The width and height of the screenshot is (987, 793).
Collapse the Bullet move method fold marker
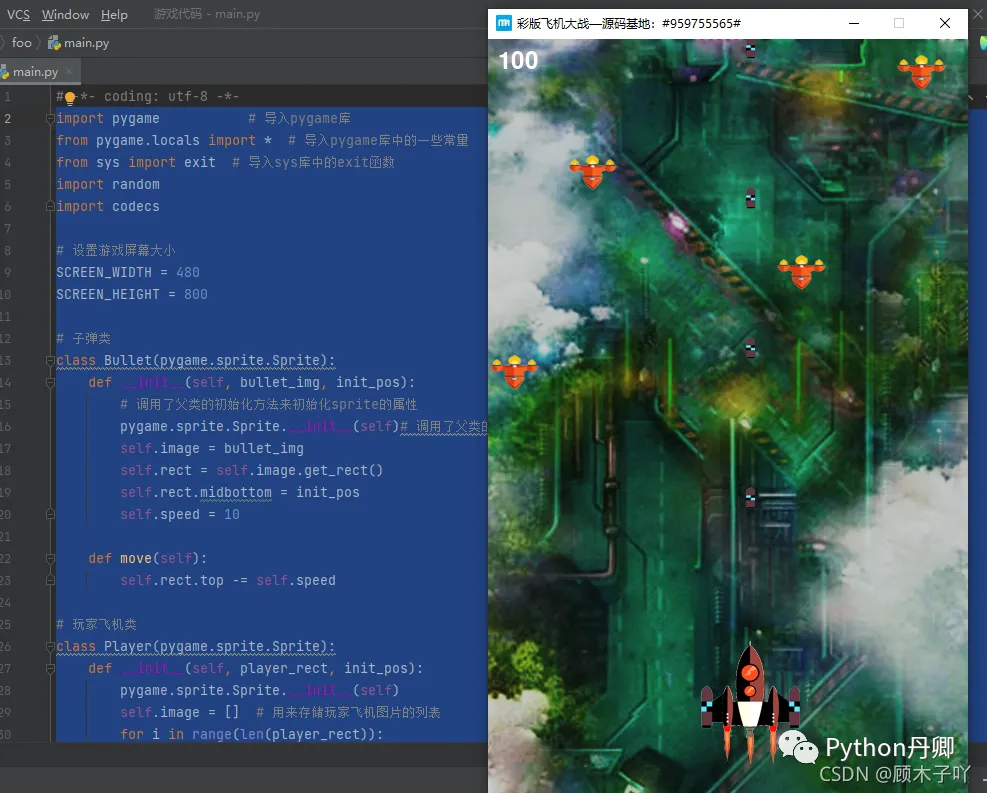[50, 558]
